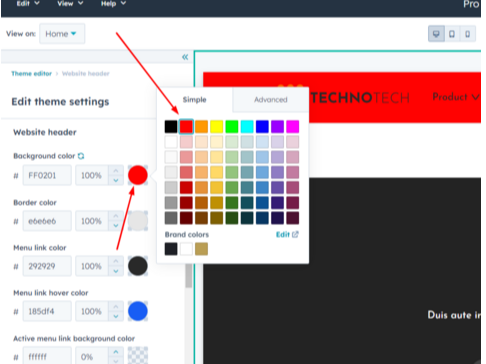Image resolution: width=486 pixels, height=364 pixels.
Task: Switch to Simple color picker tab
Action: coord(195,100)
